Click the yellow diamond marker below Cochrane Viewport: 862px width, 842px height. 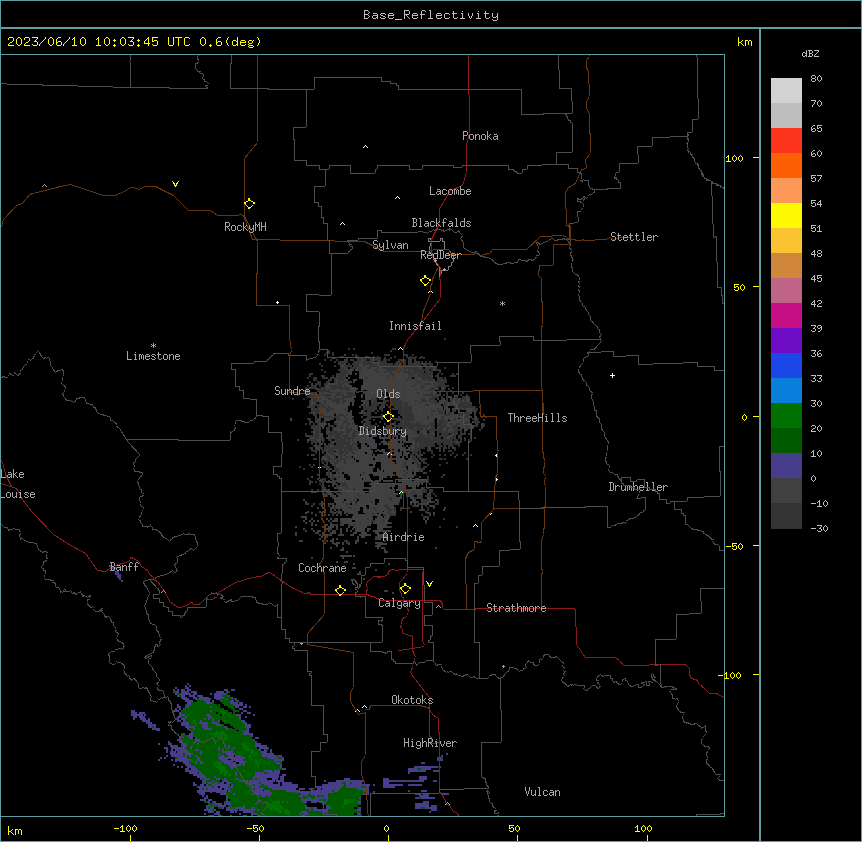tap(340, 590)
